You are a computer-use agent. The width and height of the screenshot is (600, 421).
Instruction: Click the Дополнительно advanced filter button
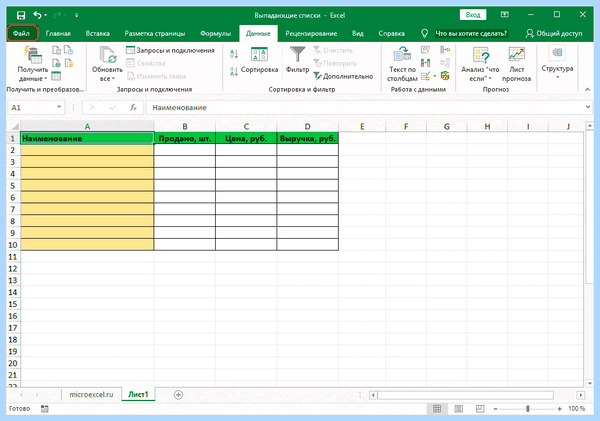coord(343,76)
